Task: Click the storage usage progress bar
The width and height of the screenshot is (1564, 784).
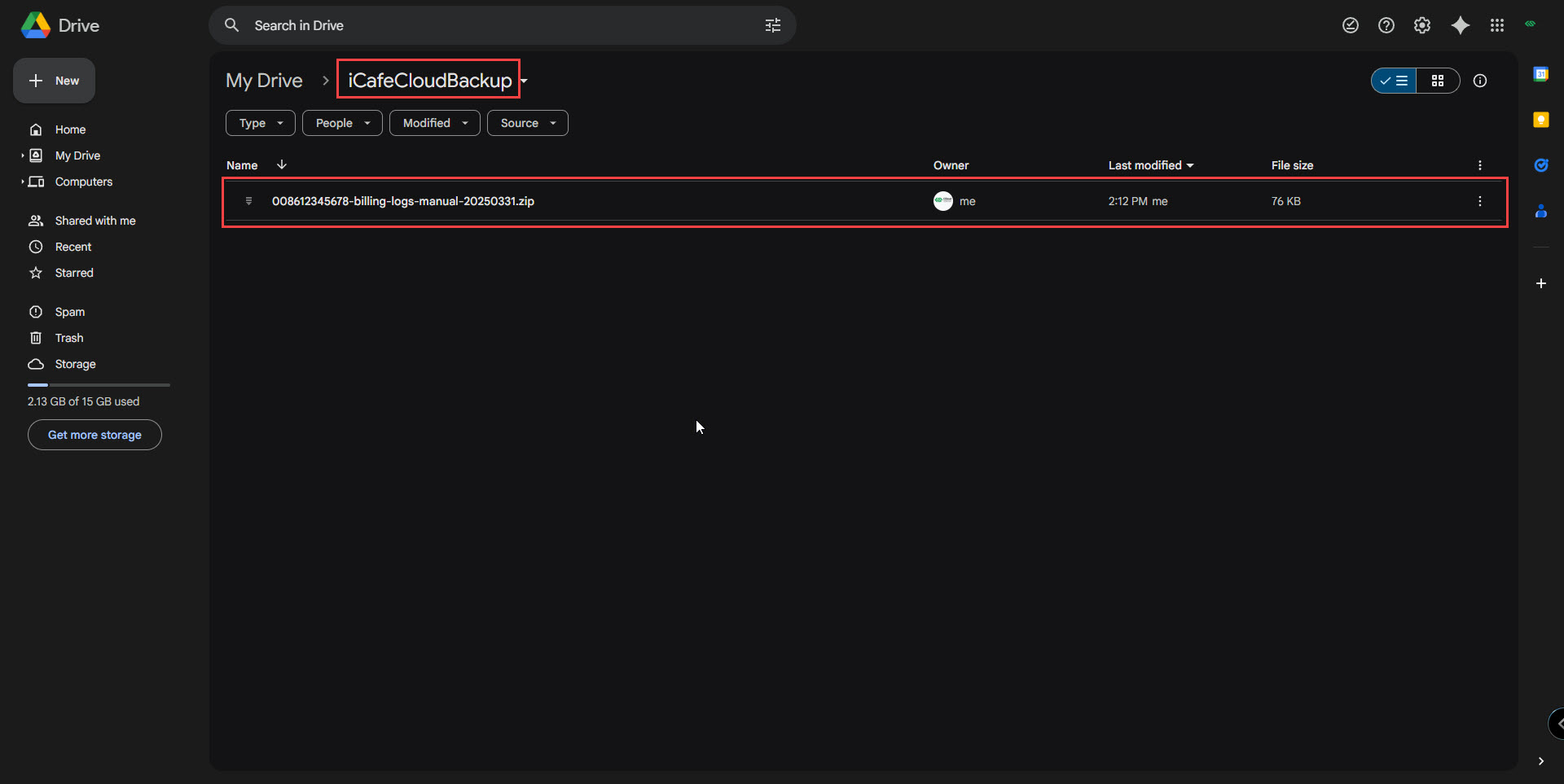Action: tap(99, 384)
